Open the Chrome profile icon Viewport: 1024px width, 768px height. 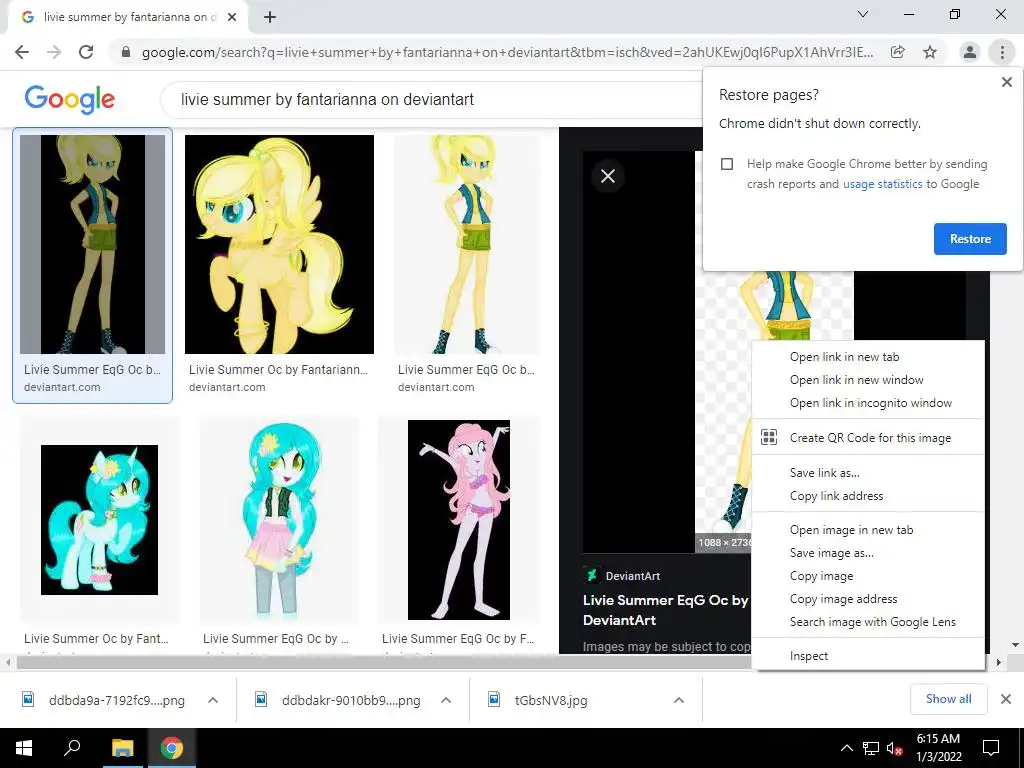[970, 52]
